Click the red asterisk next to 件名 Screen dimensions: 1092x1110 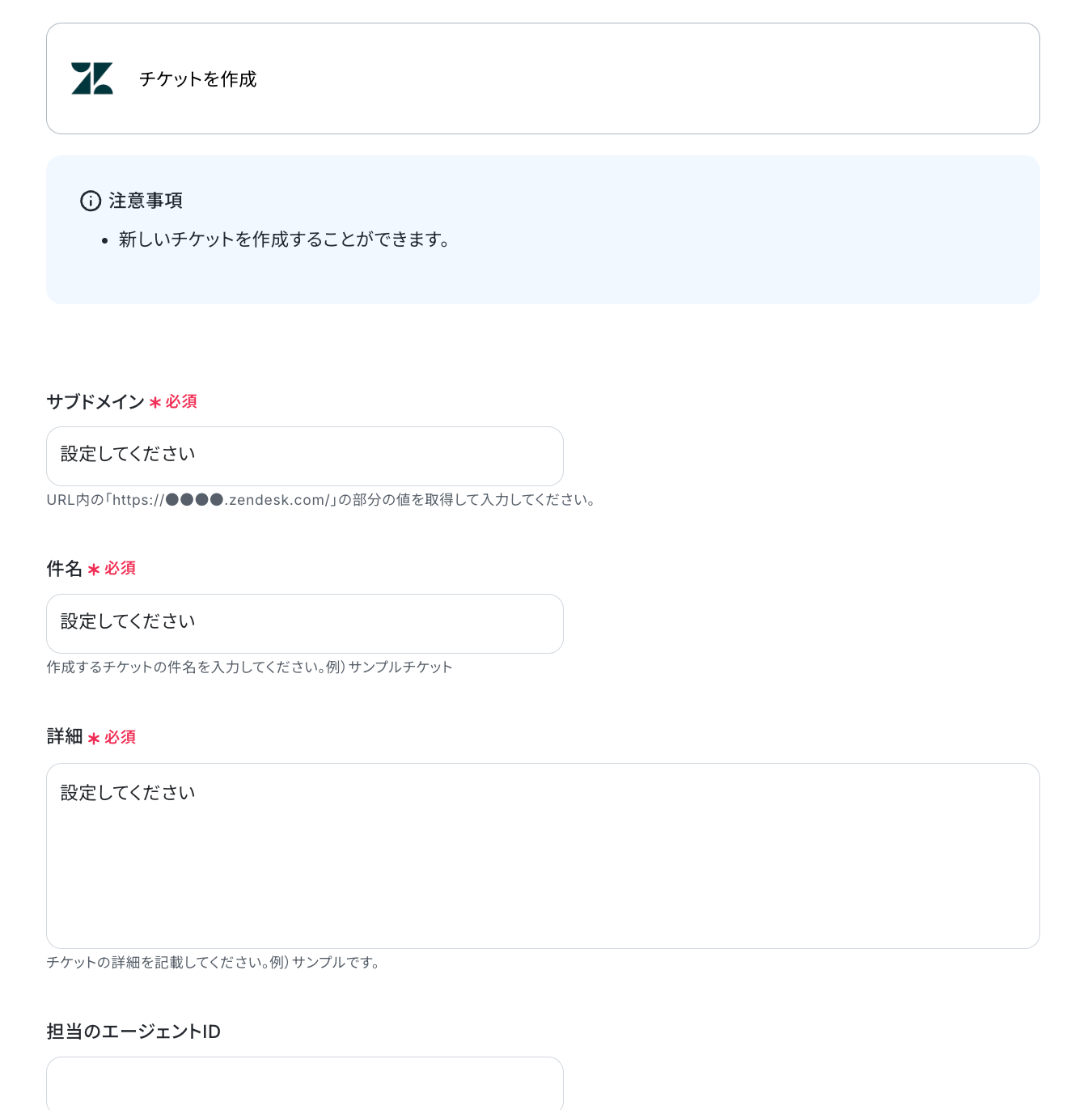tap(94, 570)
